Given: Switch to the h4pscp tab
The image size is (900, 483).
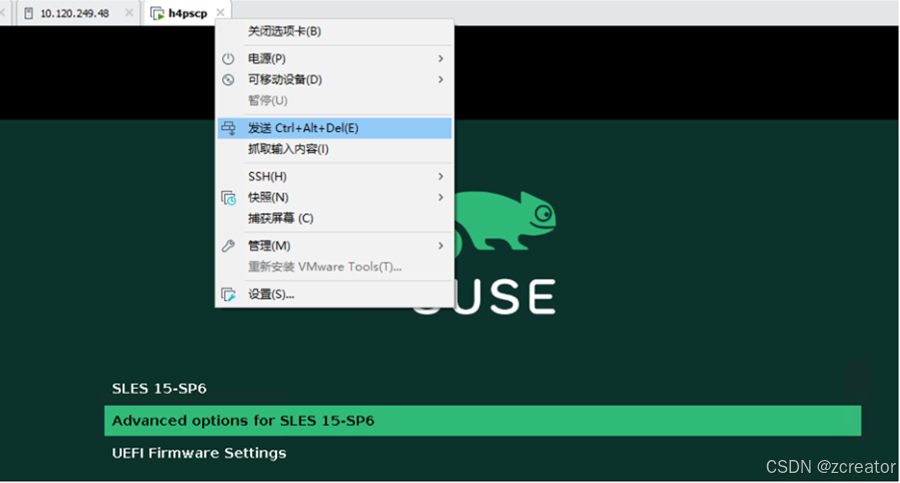Looking at the screenshot, I should tap(188, 13).
